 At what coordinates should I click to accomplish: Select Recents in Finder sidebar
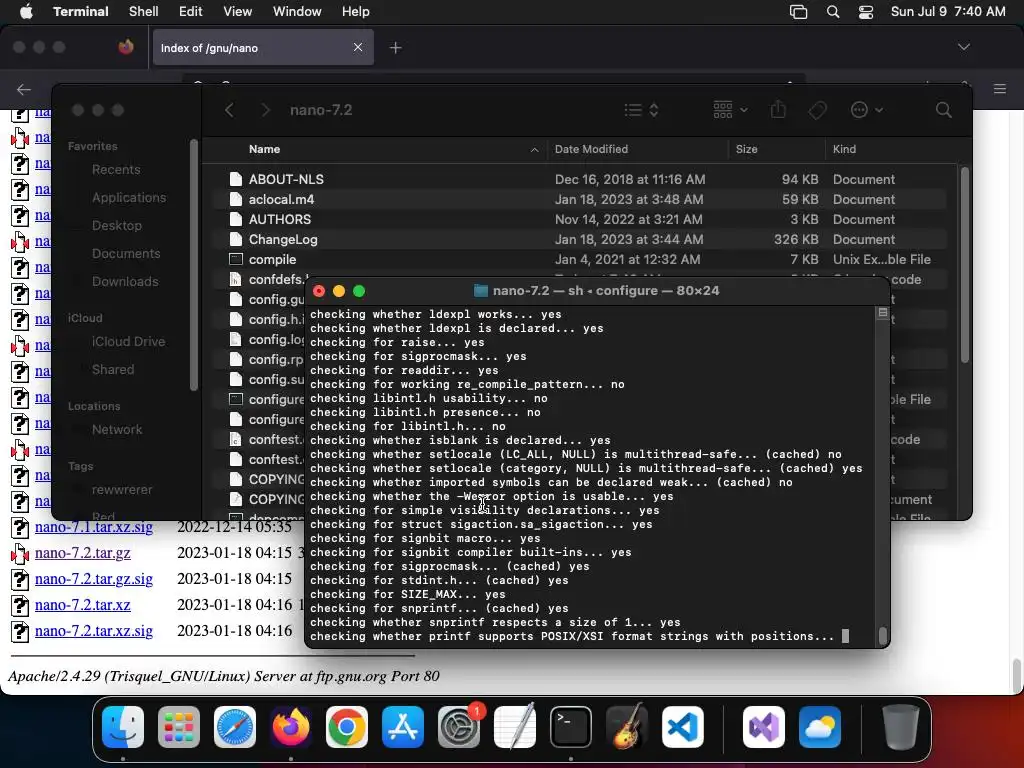116,170
